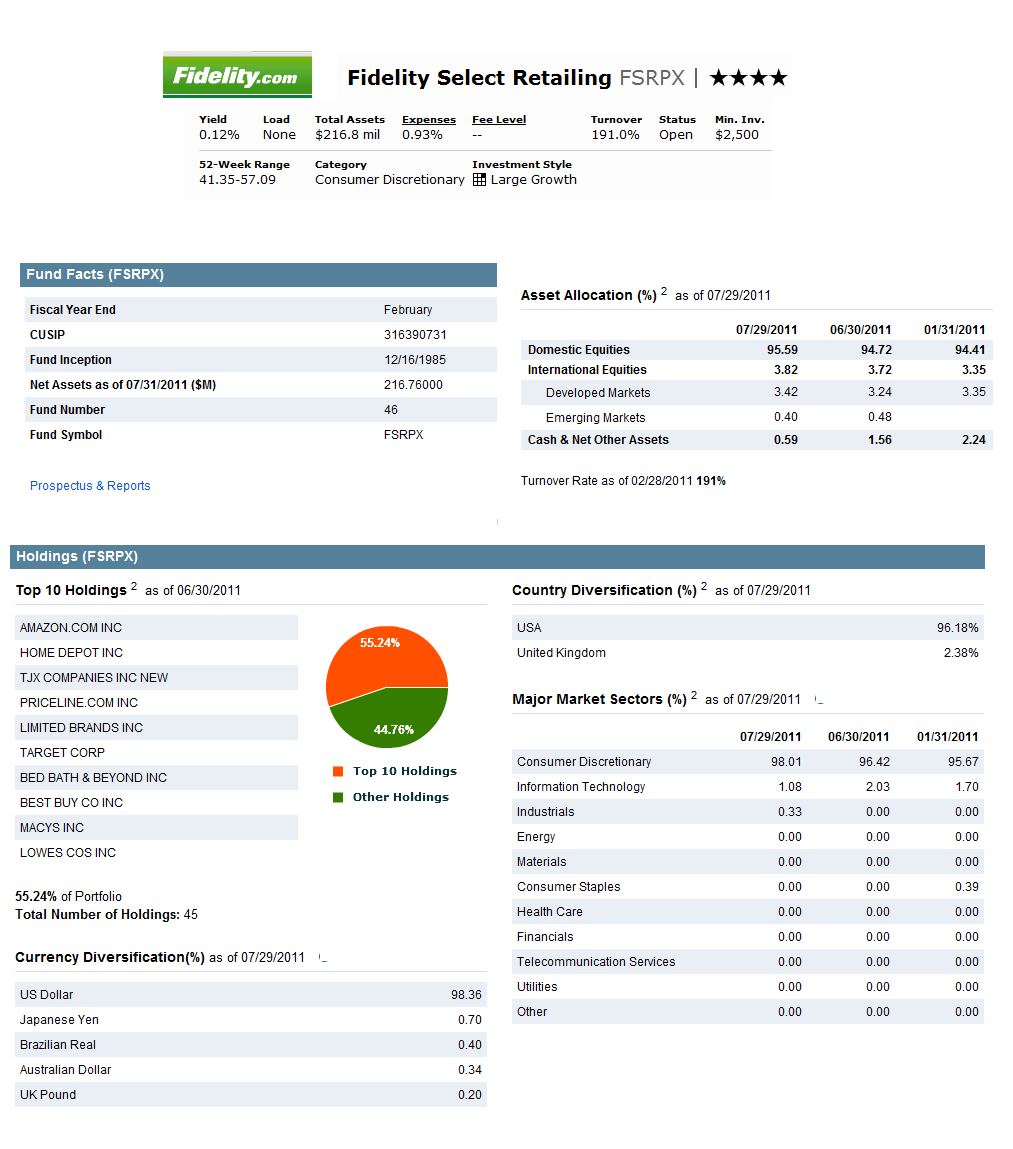The height and width of the screenshot is (1149, 1013).
Task: Click Health Care sector label
Action: point(550,912)
